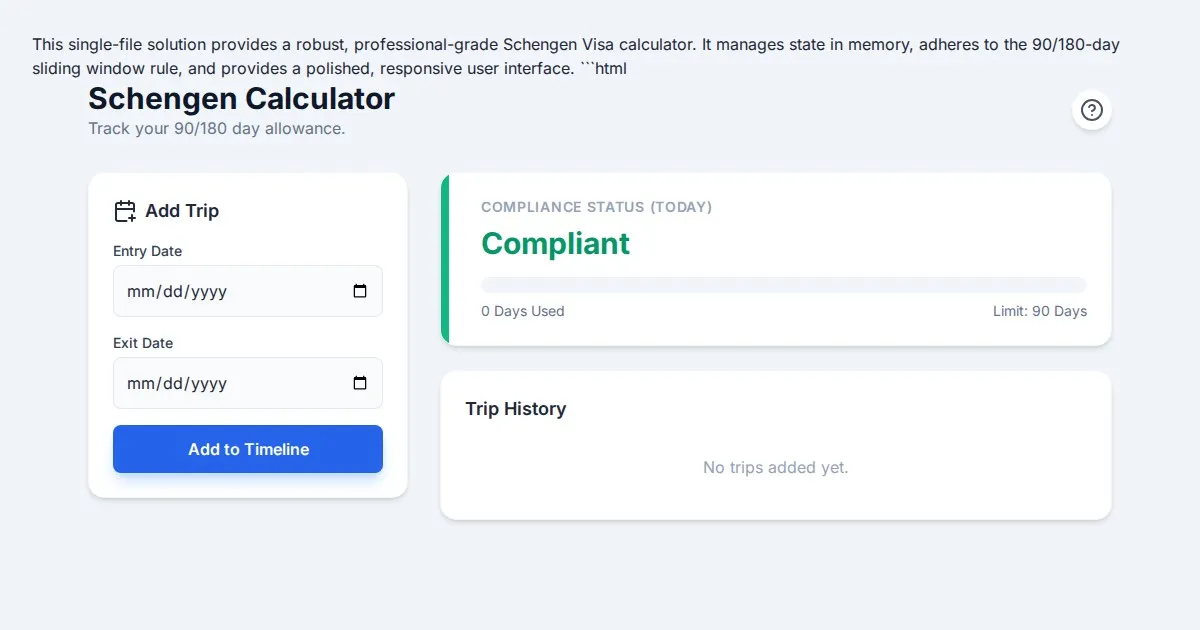1200x630 pixels.
Task: Click the '0 Days Used' label
Action: click(x=522, y=311)
